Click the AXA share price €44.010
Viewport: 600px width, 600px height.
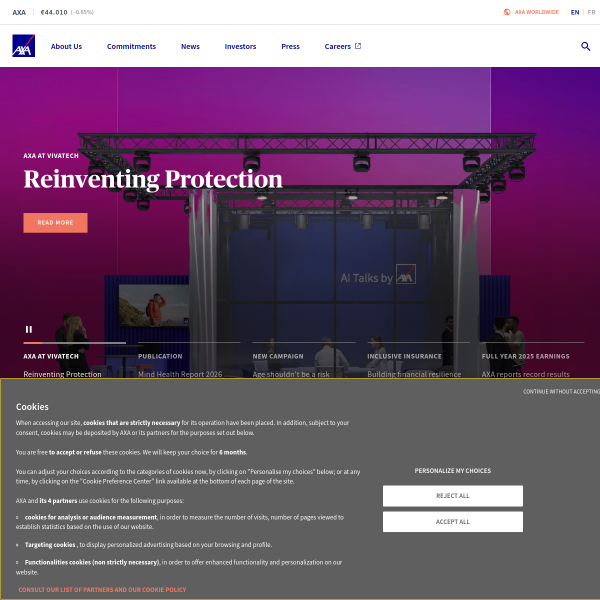(54, 12)
